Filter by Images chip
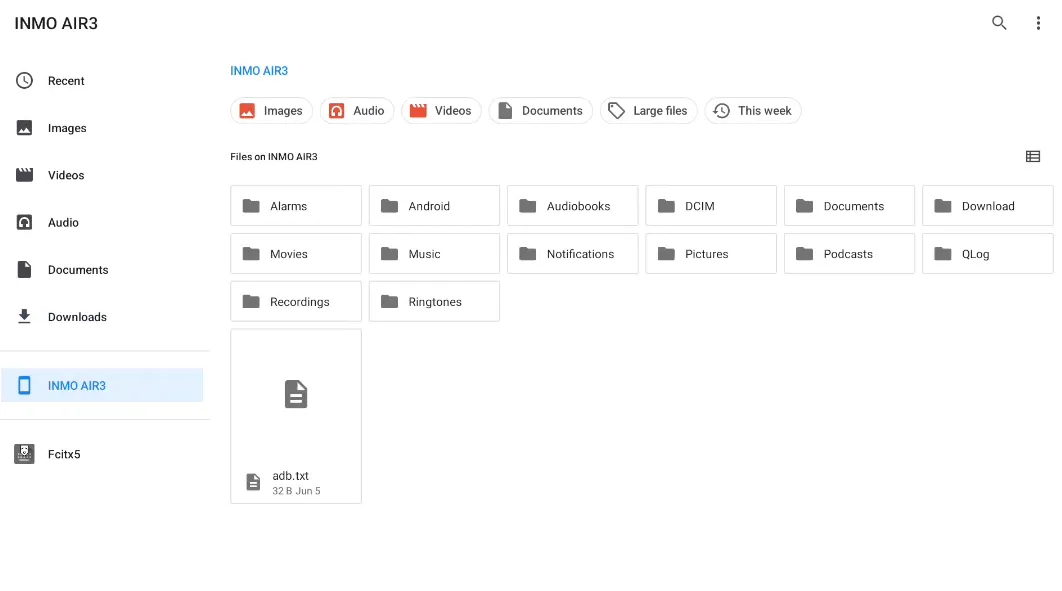The image size is (1062, 591). coord(272,111)
